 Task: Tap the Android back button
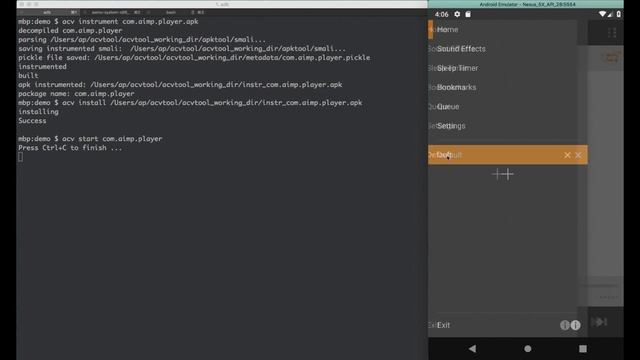point(473,349)
